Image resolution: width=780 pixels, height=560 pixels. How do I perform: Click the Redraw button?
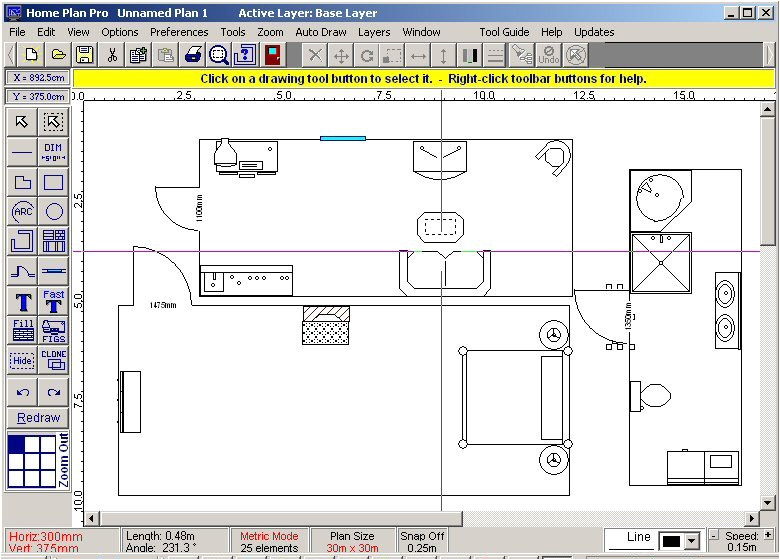(38, 418)
